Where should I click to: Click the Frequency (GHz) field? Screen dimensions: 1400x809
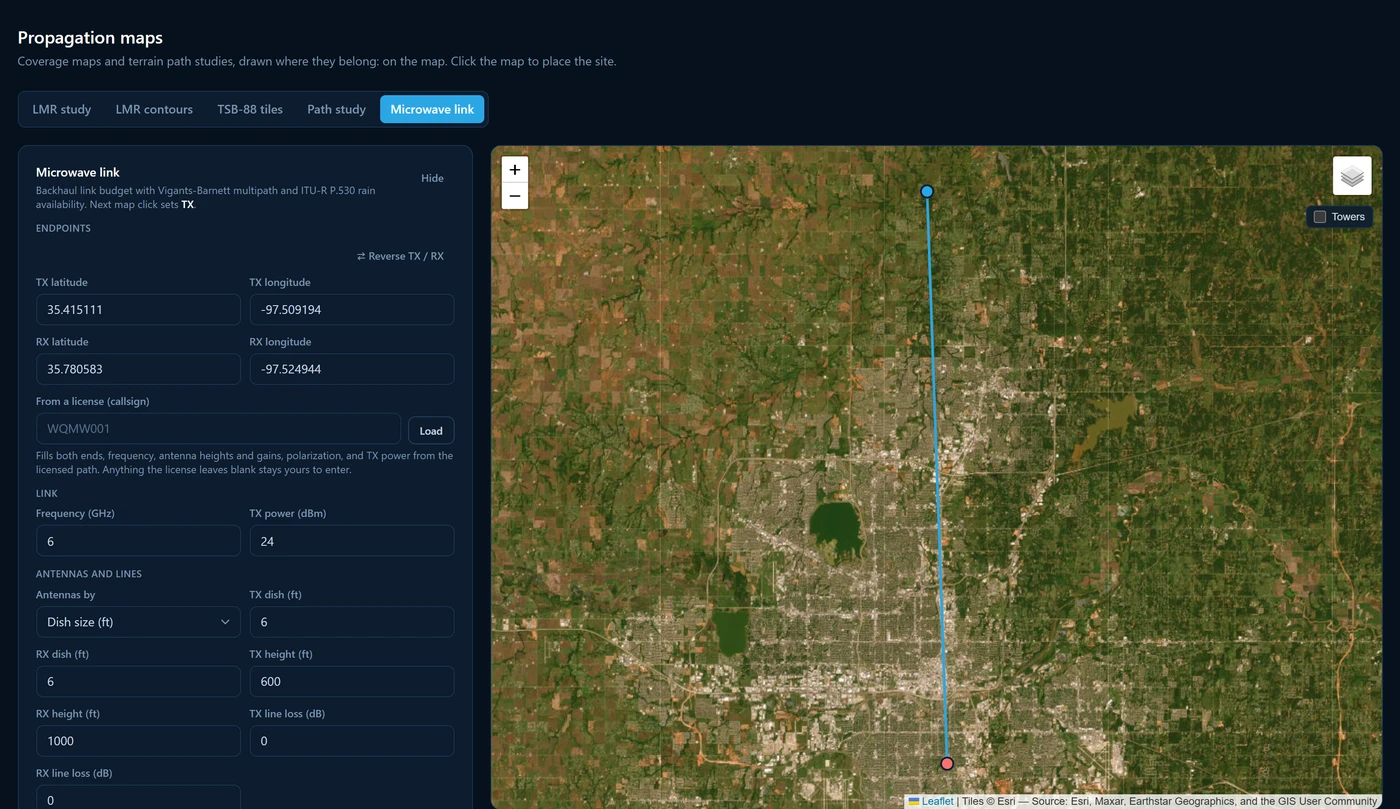pyautogui.click(x=138, y=541)
